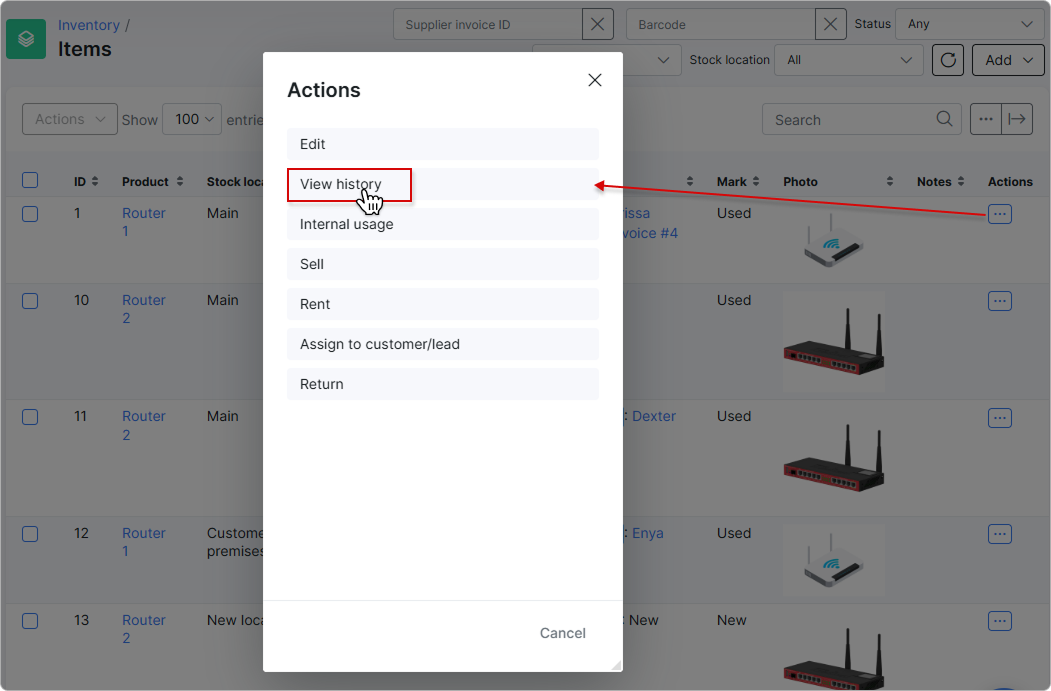Open the Stock location dropdown
The height and width of the screenshot is (691, 1051).
tap(849, 60)
